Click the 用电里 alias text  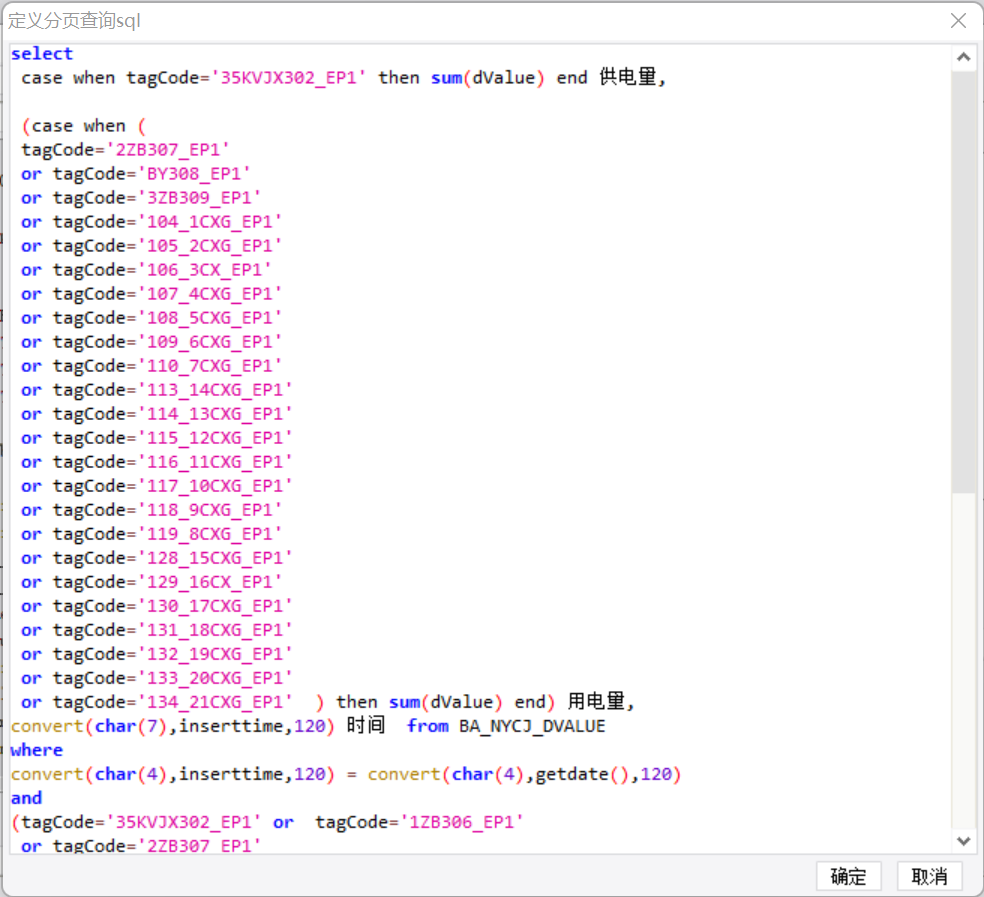click(x=596, y=701)
